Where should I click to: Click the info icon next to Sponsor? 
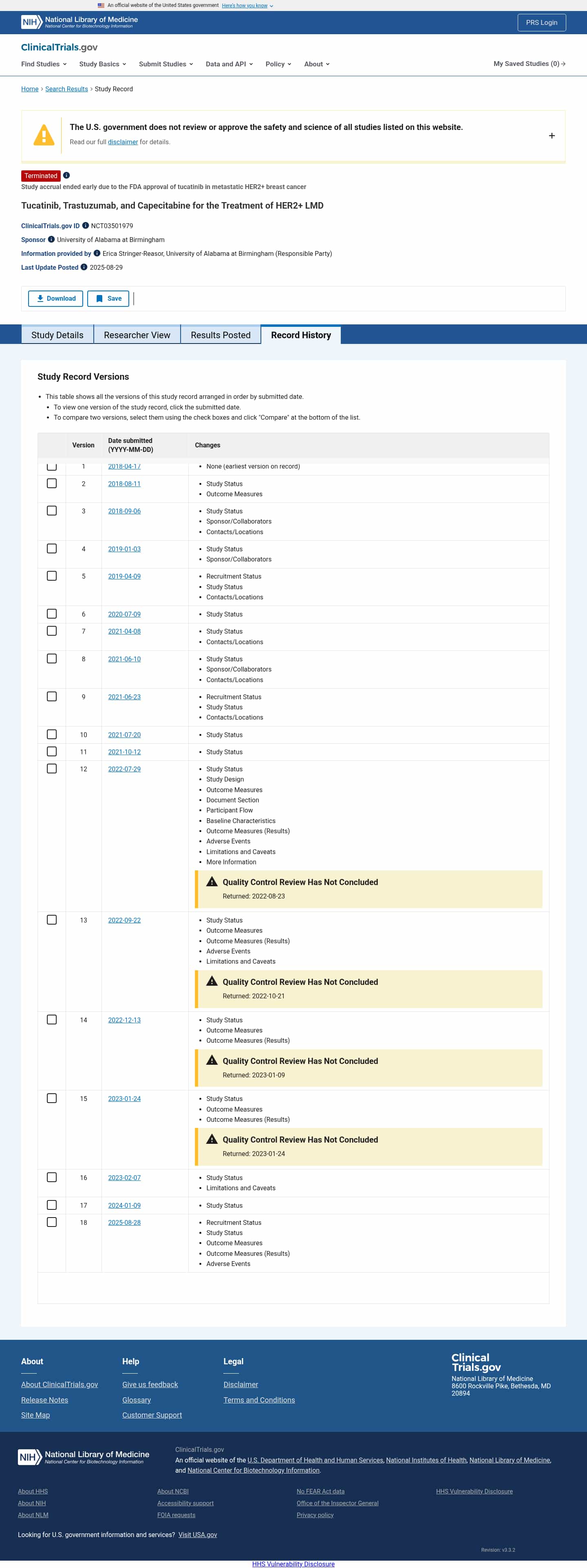(51, 239)
